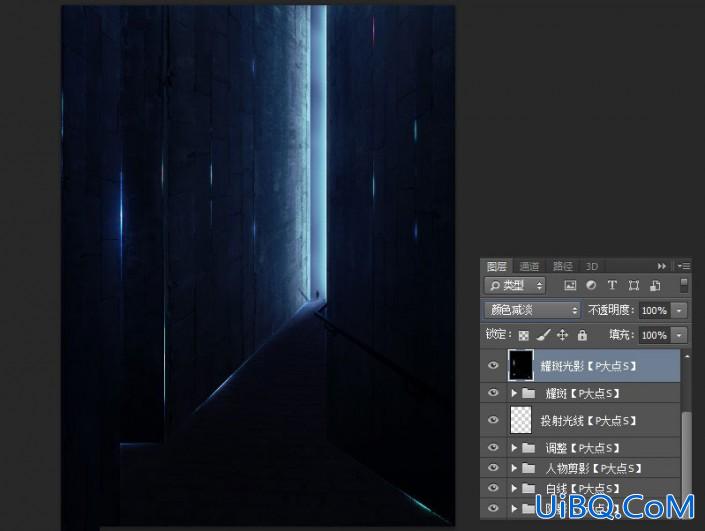Click folder icon of 耀斑 group
The width and height of the screenshot is (705, 531).
[528, 393]
